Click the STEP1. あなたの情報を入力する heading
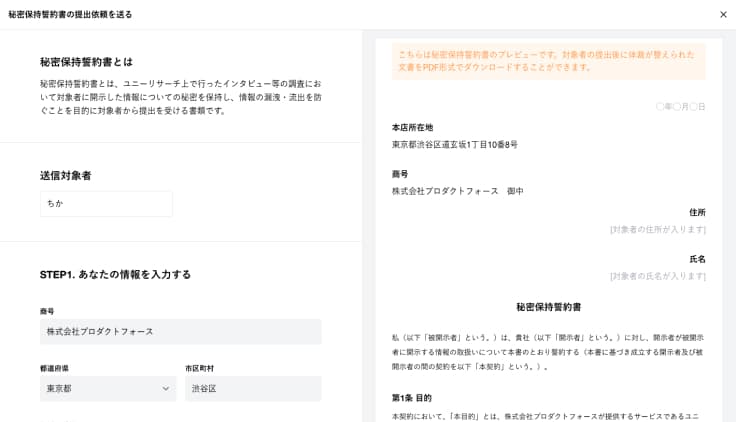The image size is (736, 422). click(x=115, y=274)
